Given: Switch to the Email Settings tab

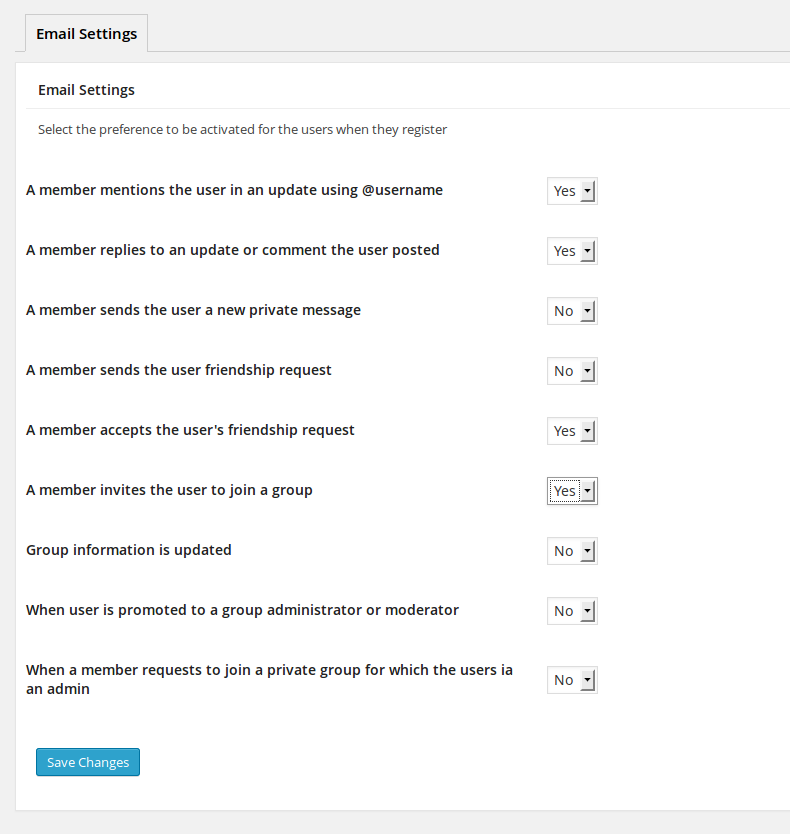Looking at the screenshot, I should click(86, 33).
